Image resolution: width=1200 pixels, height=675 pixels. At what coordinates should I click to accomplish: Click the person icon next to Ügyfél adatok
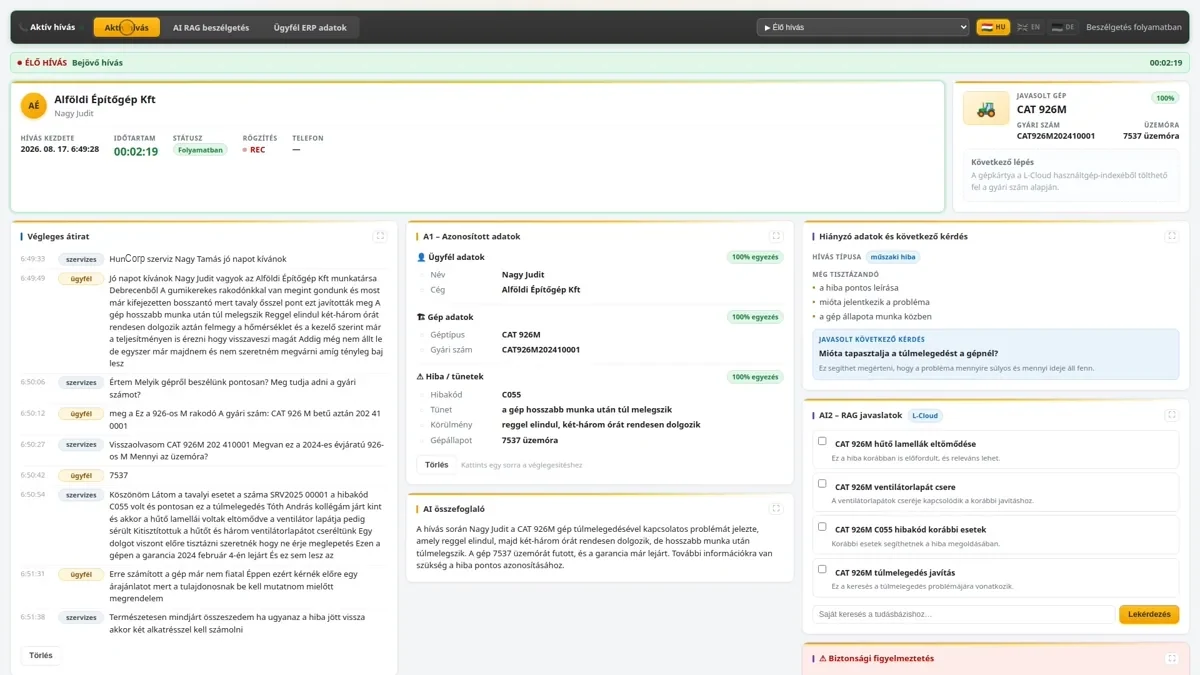[421, 257]
